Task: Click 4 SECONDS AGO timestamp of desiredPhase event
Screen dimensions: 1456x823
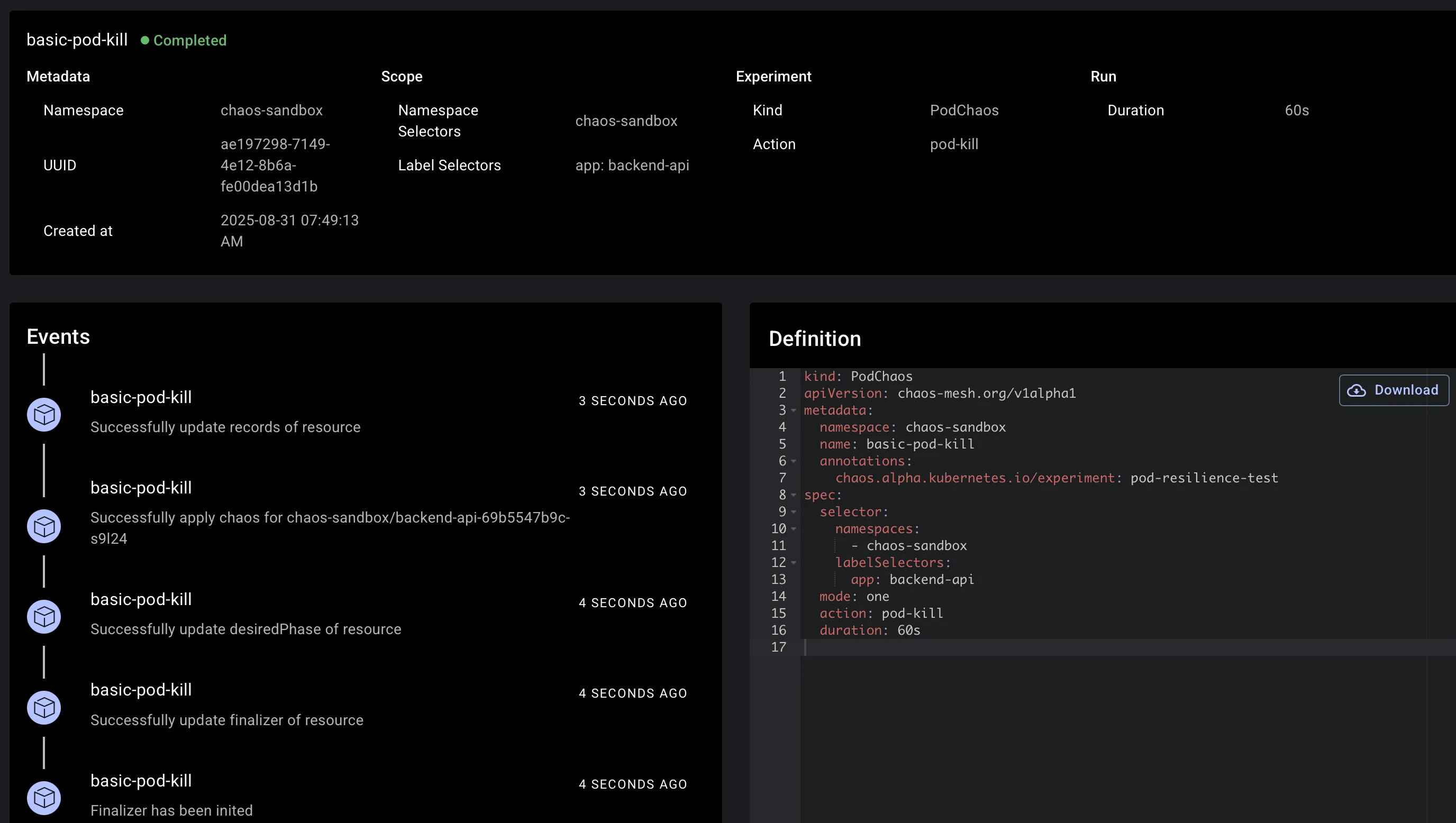Action: click(632, 603)
